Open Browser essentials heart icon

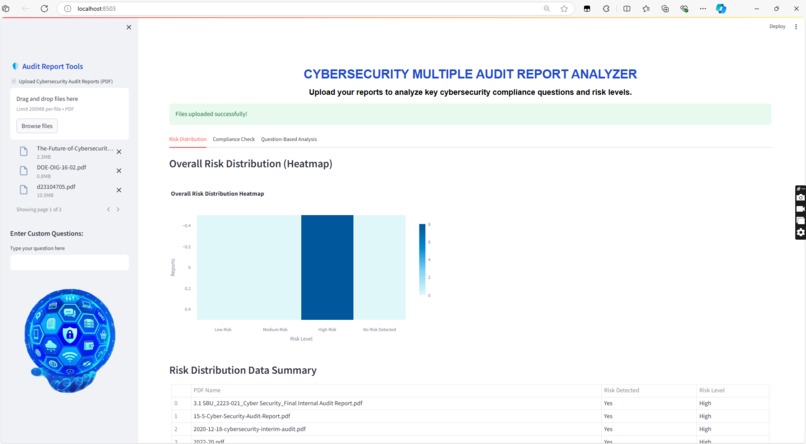(x=684, y=9)
